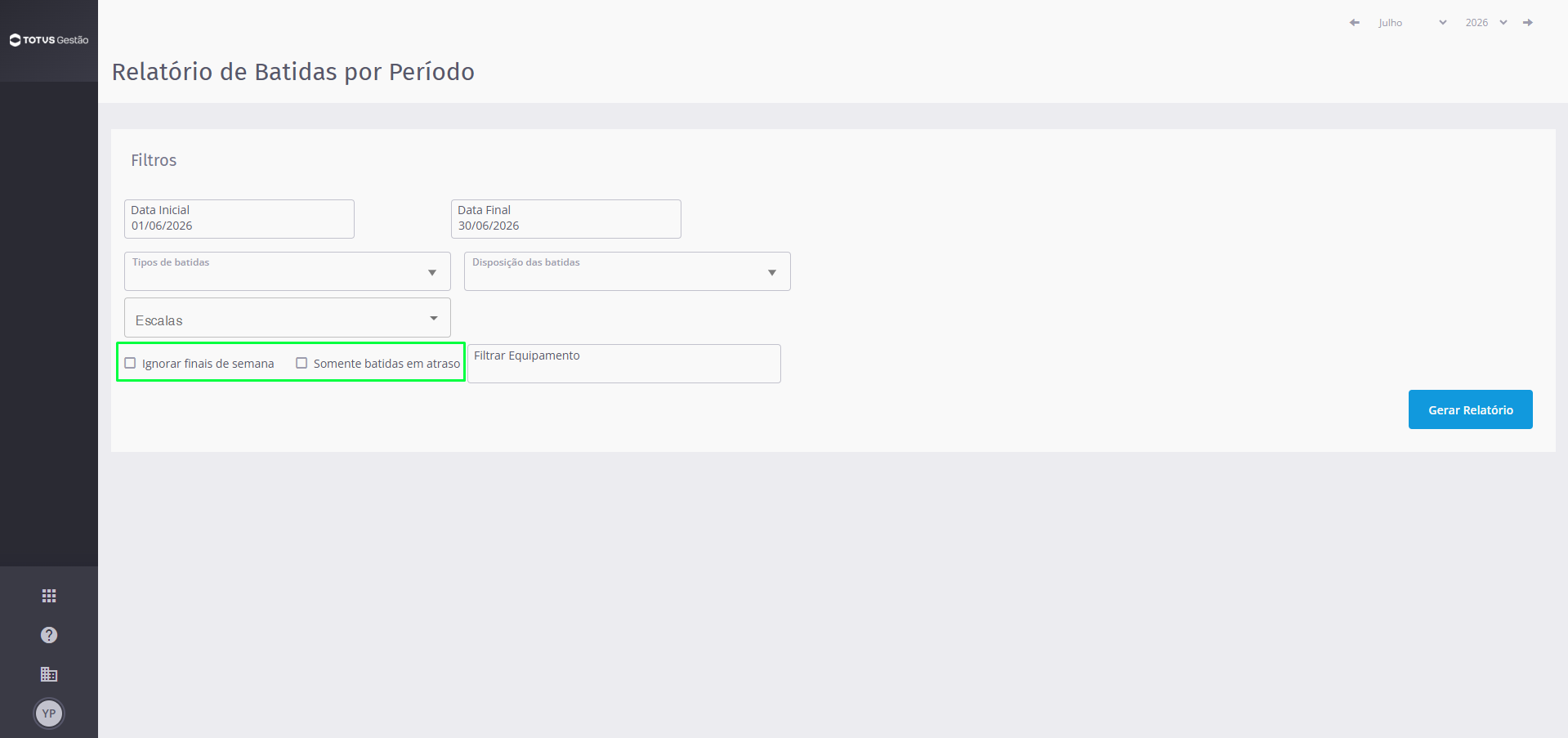Expand the Disposição das batidas dropdown

tap(628, 271)
